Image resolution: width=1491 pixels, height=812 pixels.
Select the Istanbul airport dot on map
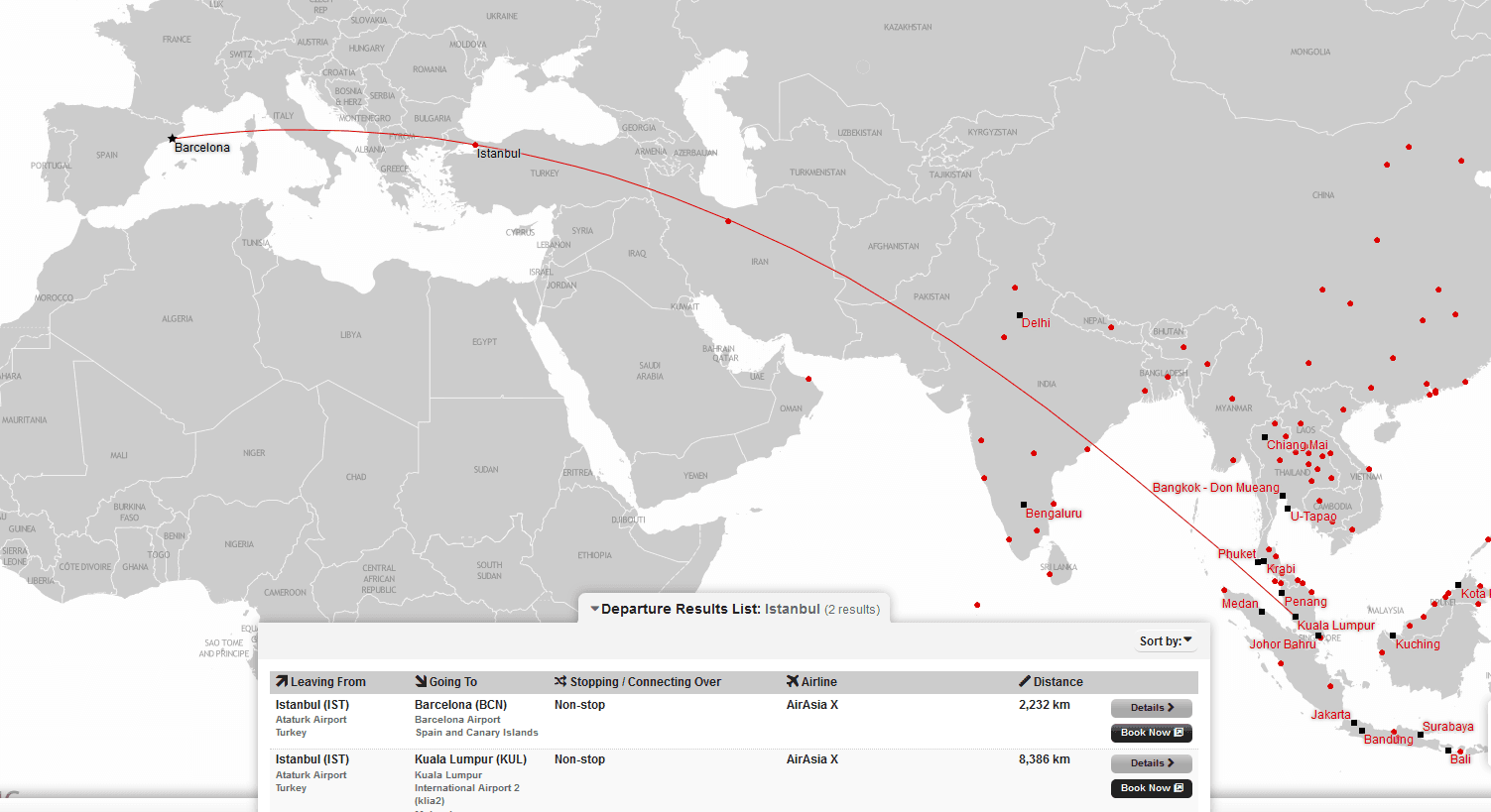click(475, 145)
